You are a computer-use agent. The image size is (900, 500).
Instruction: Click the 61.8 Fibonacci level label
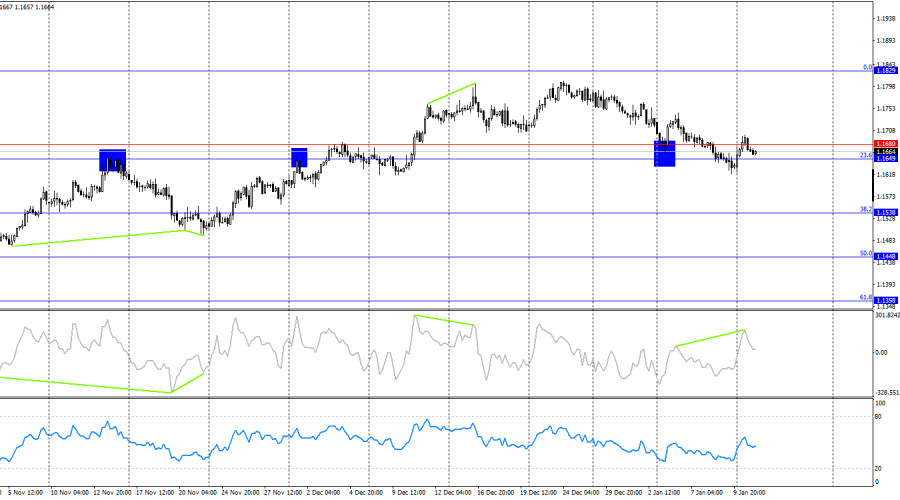tap(866, 297)
